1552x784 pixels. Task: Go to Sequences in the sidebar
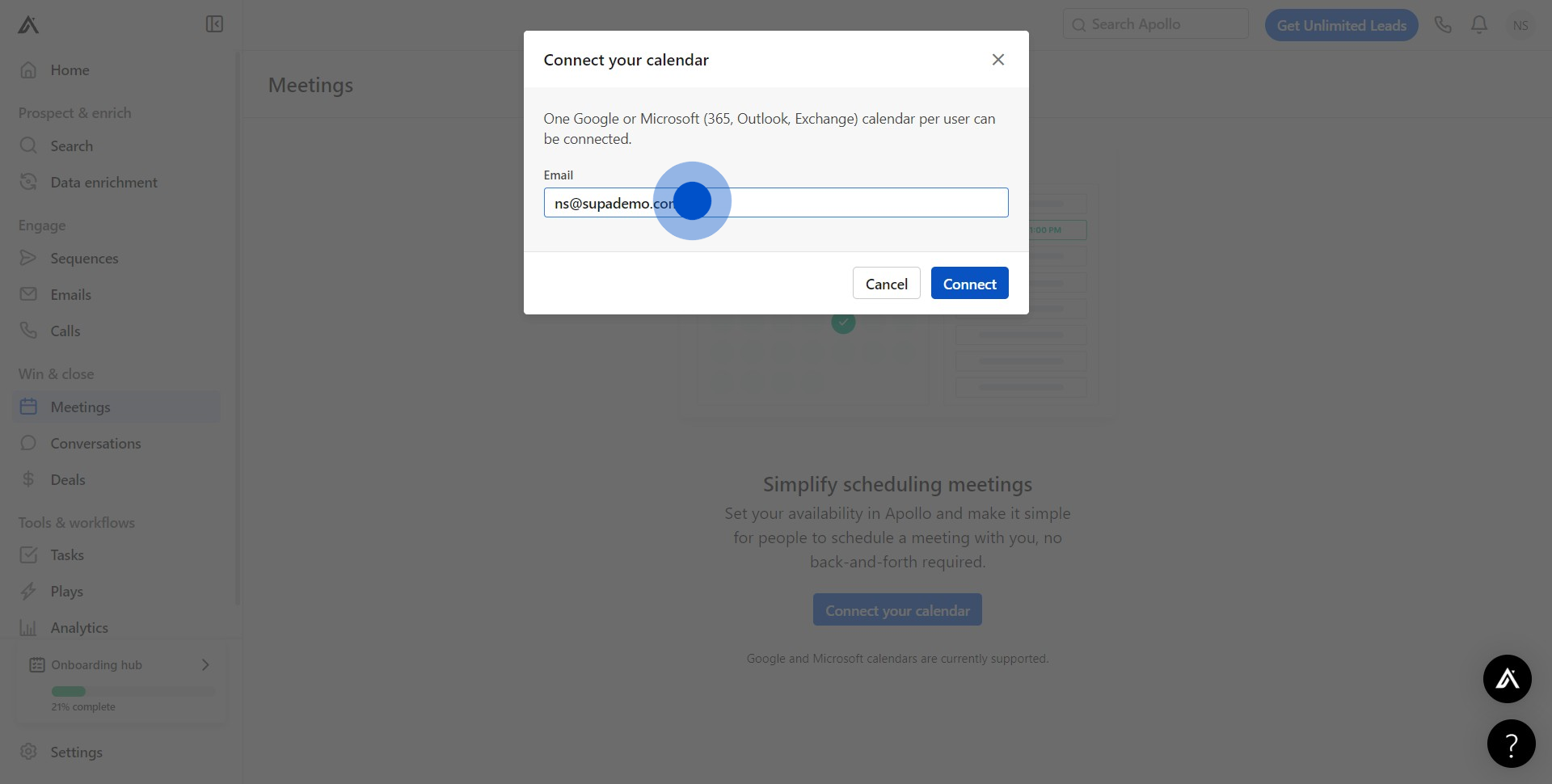(x=84, y=259)
